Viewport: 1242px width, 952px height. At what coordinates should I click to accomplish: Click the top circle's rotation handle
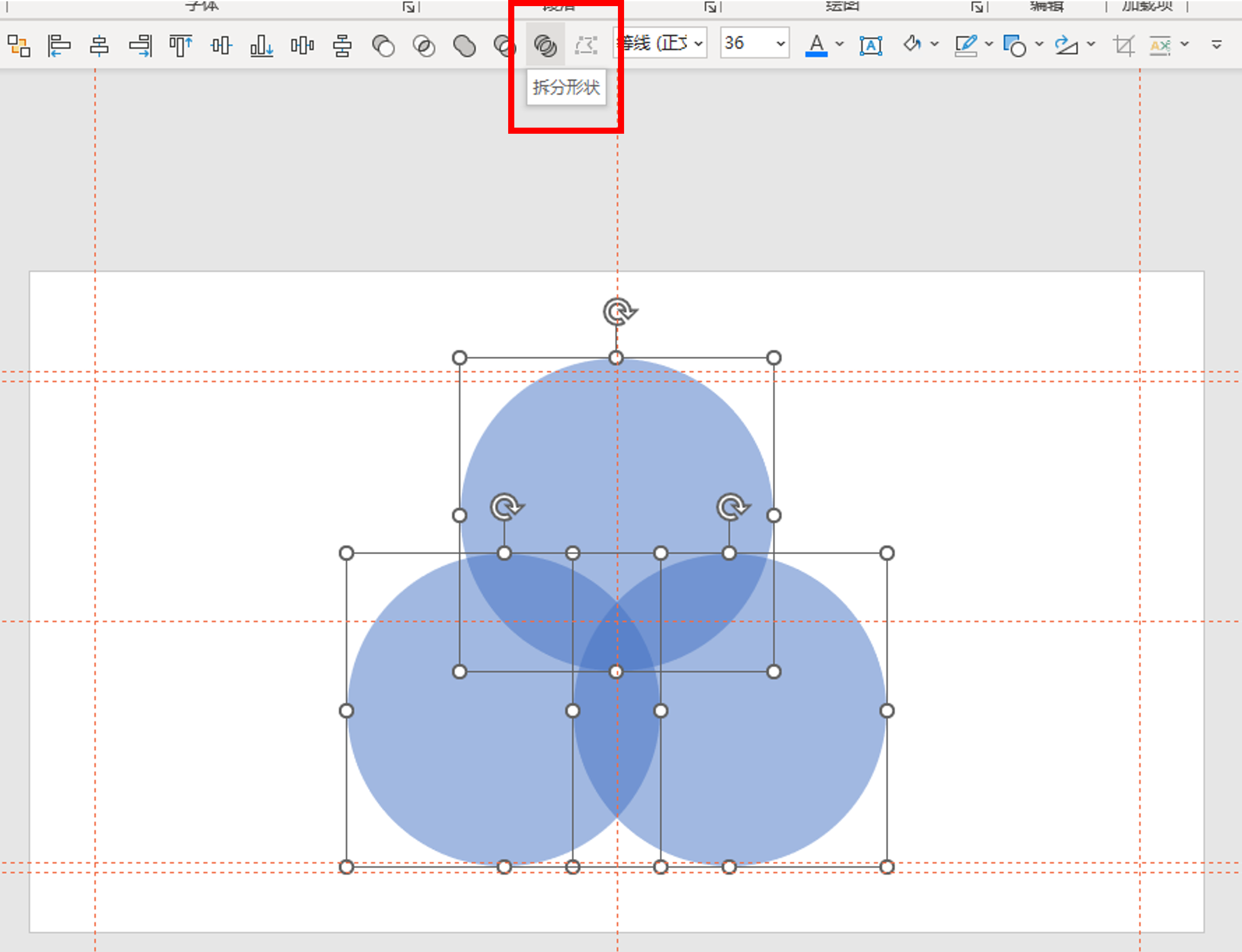pyautogui.click(x=618, y=312)
